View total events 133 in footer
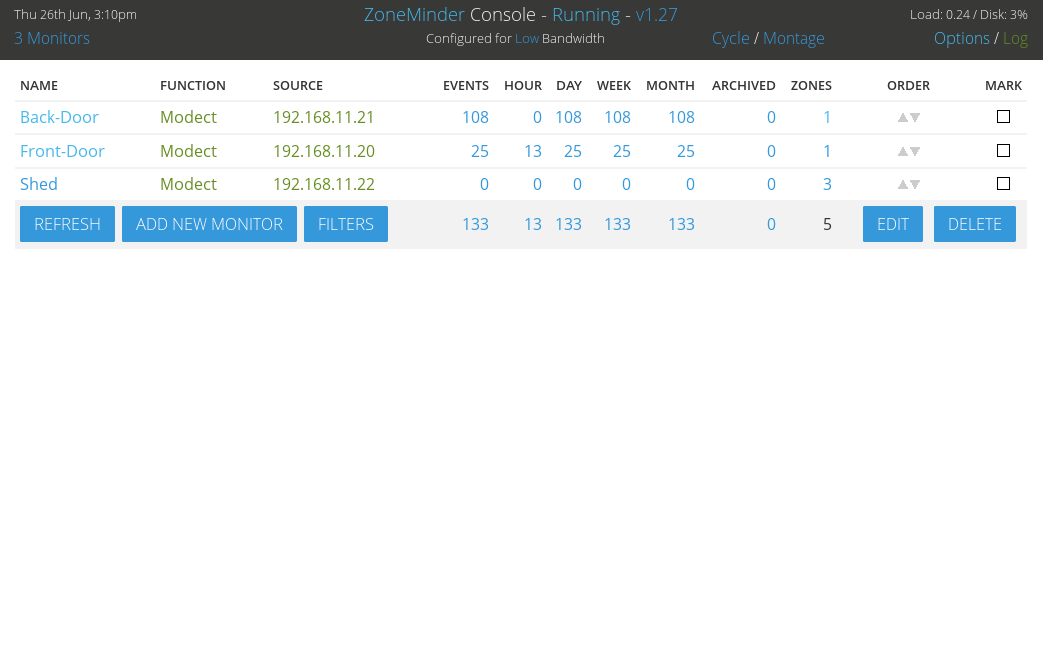Screen dimensions: 1043x651 tap(476, 224)
